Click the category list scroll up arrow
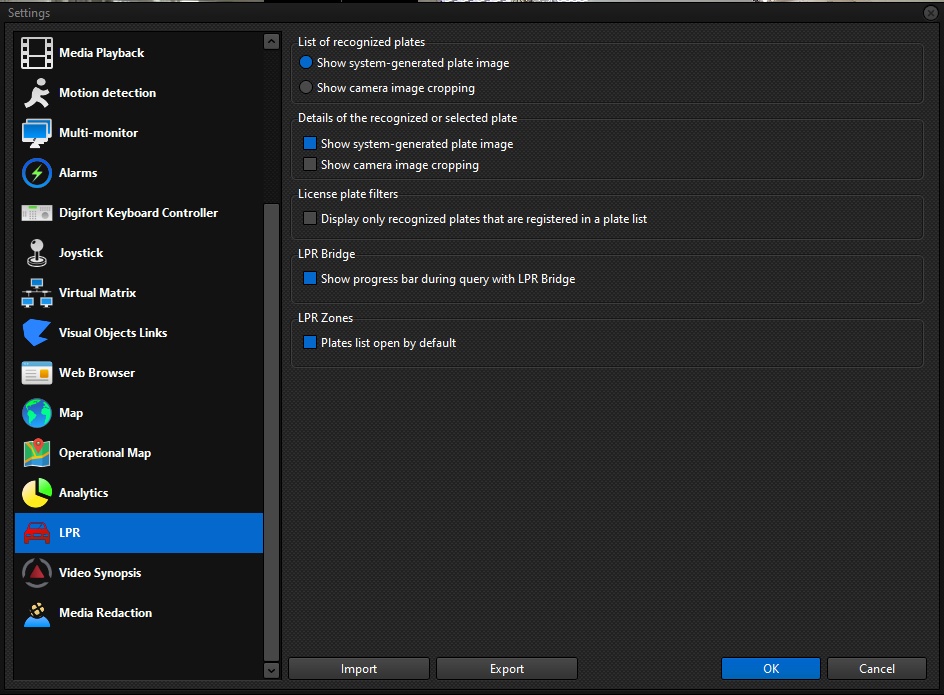 click(272, 42)
